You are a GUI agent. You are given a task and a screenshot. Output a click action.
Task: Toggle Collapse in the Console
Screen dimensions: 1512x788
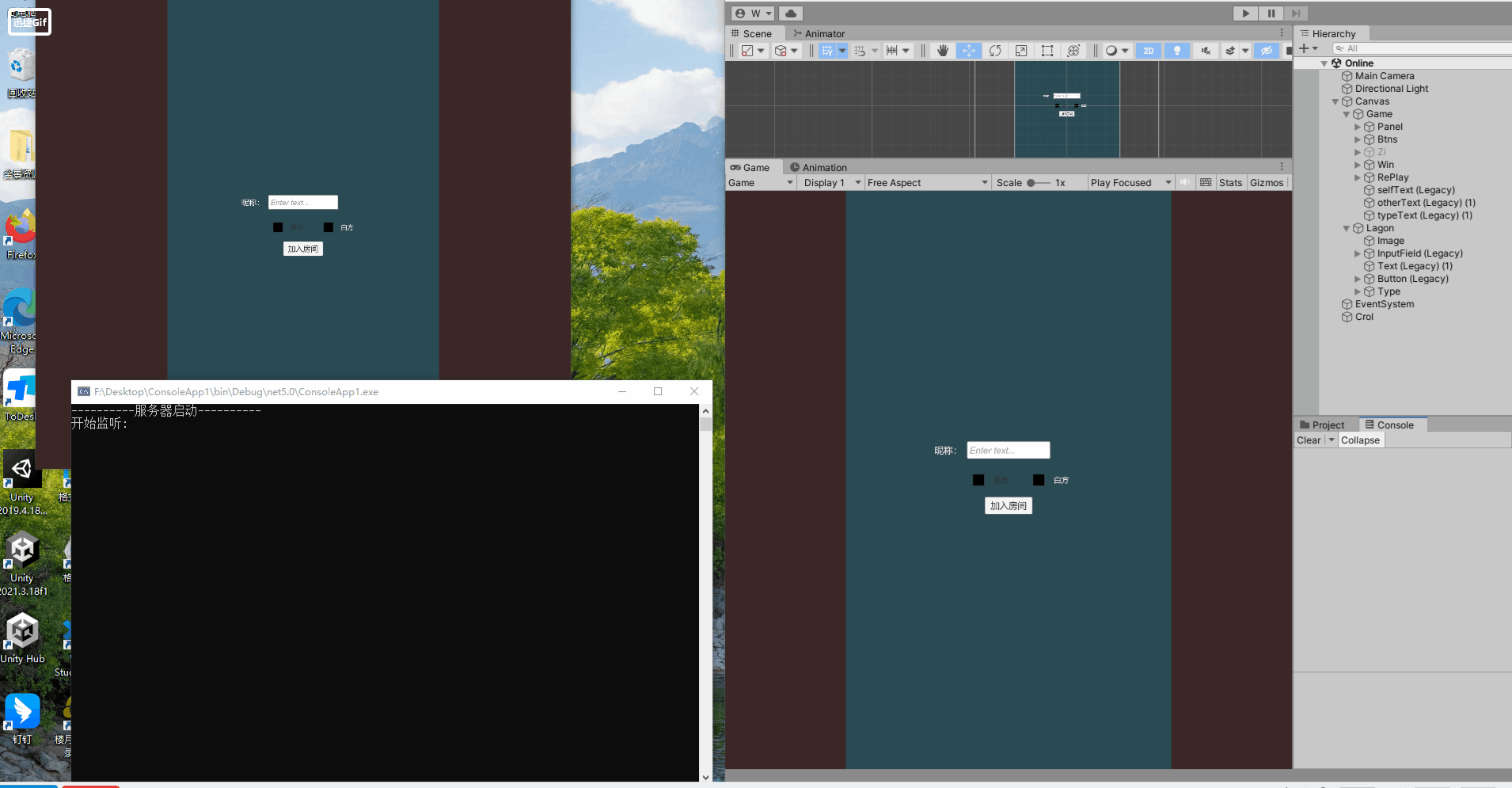pos(1360,440)
